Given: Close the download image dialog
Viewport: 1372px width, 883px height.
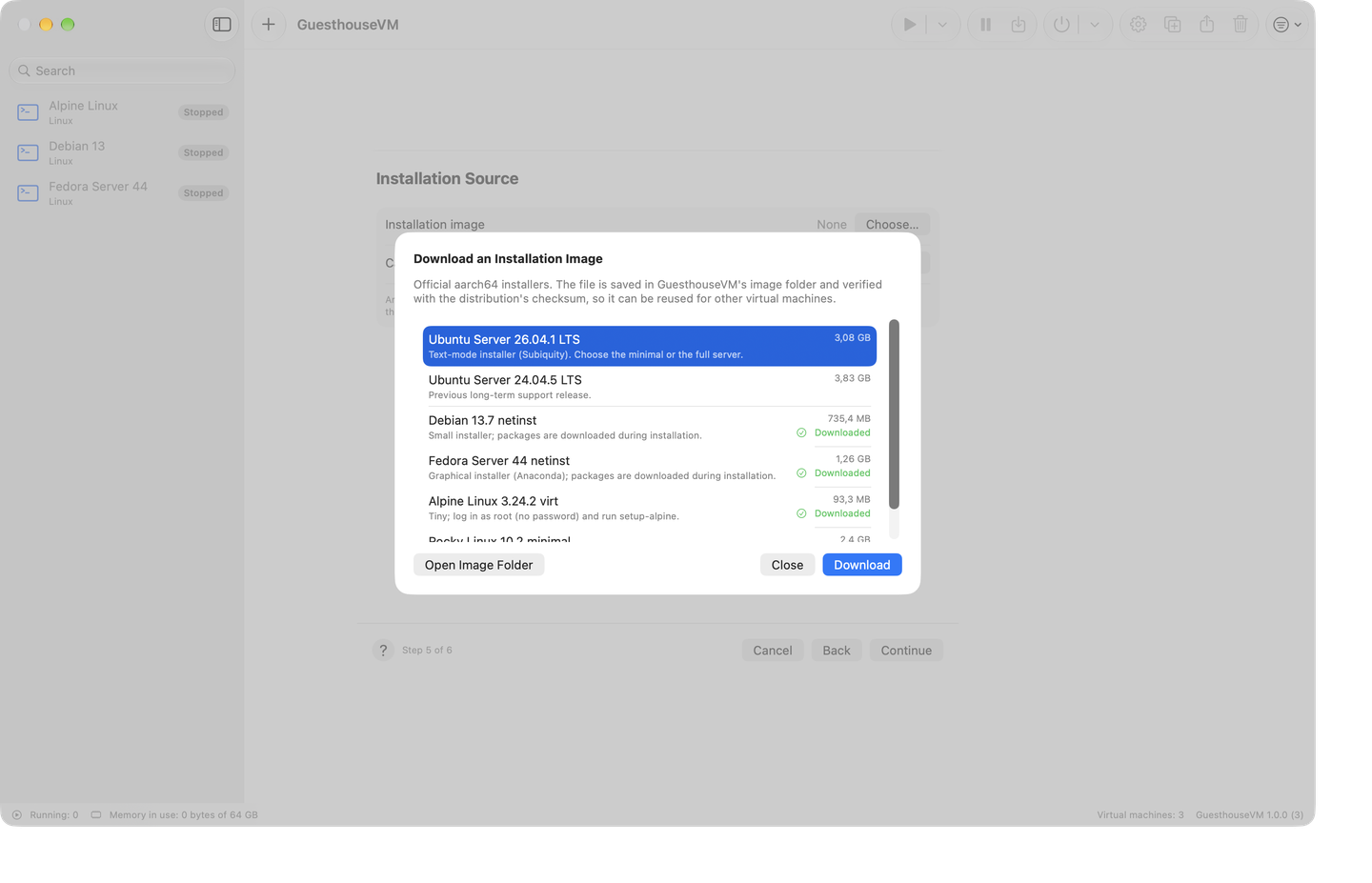Looking at the screenshot, I should coord(787,565).
